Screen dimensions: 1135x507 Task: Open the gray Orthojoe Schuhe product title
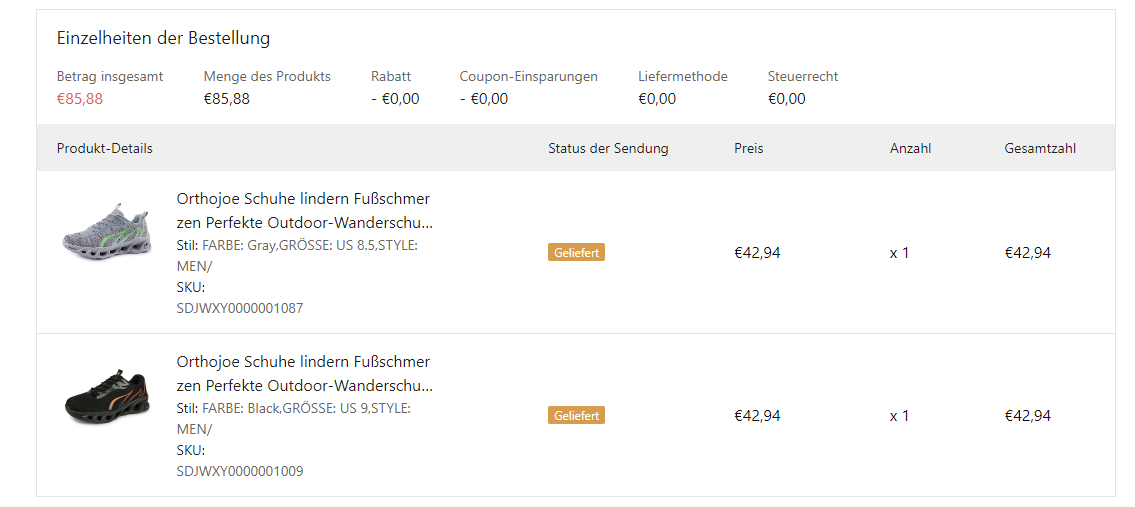click(304, 210)
